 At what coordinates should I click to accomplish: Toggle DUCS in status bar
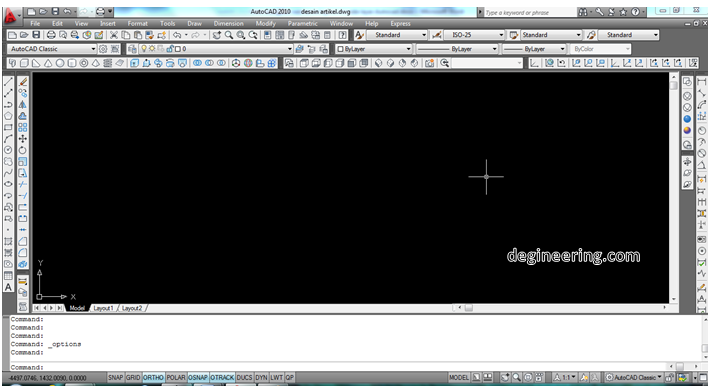coord(244,377)
